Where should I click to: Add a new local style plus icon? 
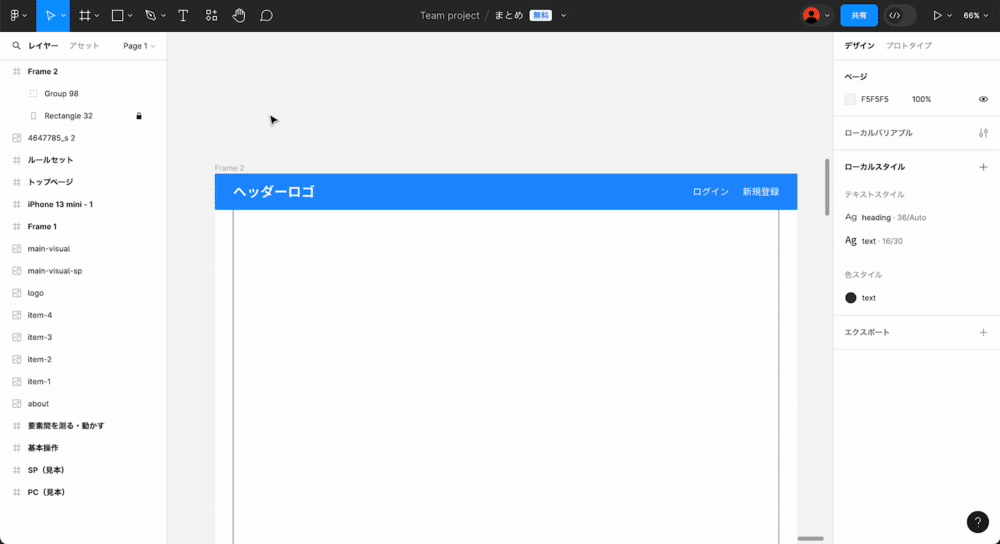point(983,166)
